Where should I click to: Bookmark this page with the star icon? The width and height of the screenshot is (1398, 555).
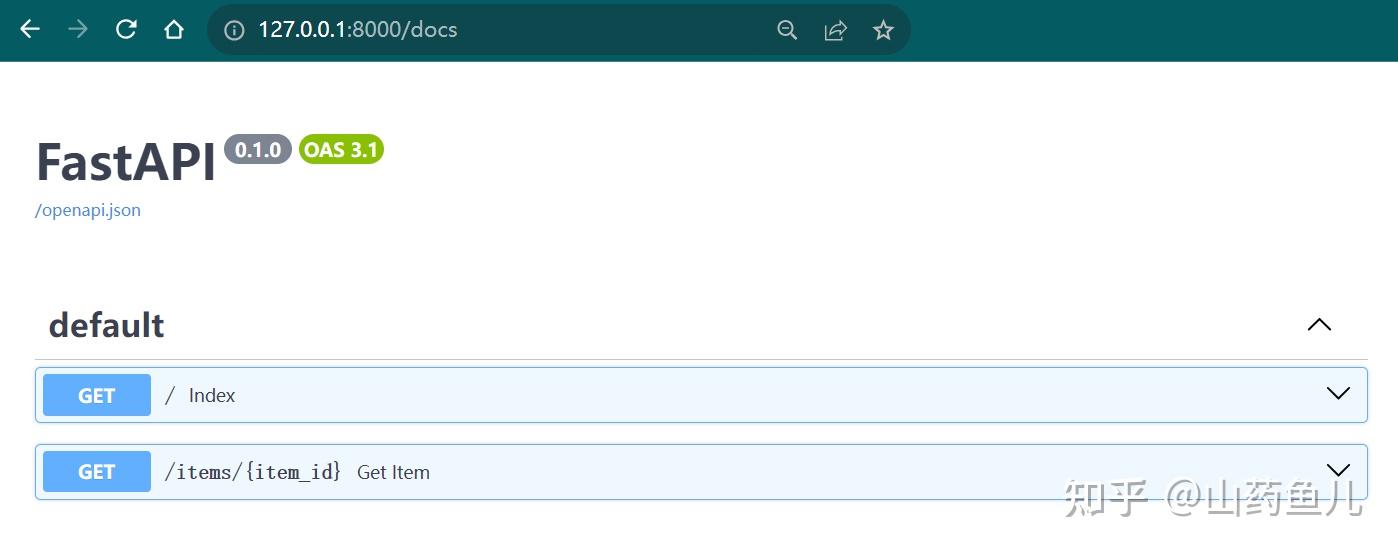(x=883, y=30)
